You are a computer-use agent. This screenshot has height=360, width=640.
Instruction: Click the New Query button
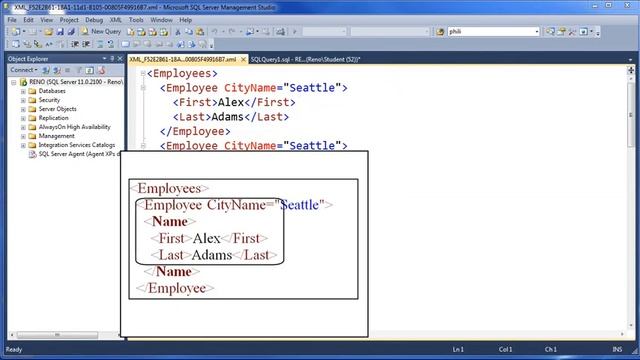[x=100, y=31]
